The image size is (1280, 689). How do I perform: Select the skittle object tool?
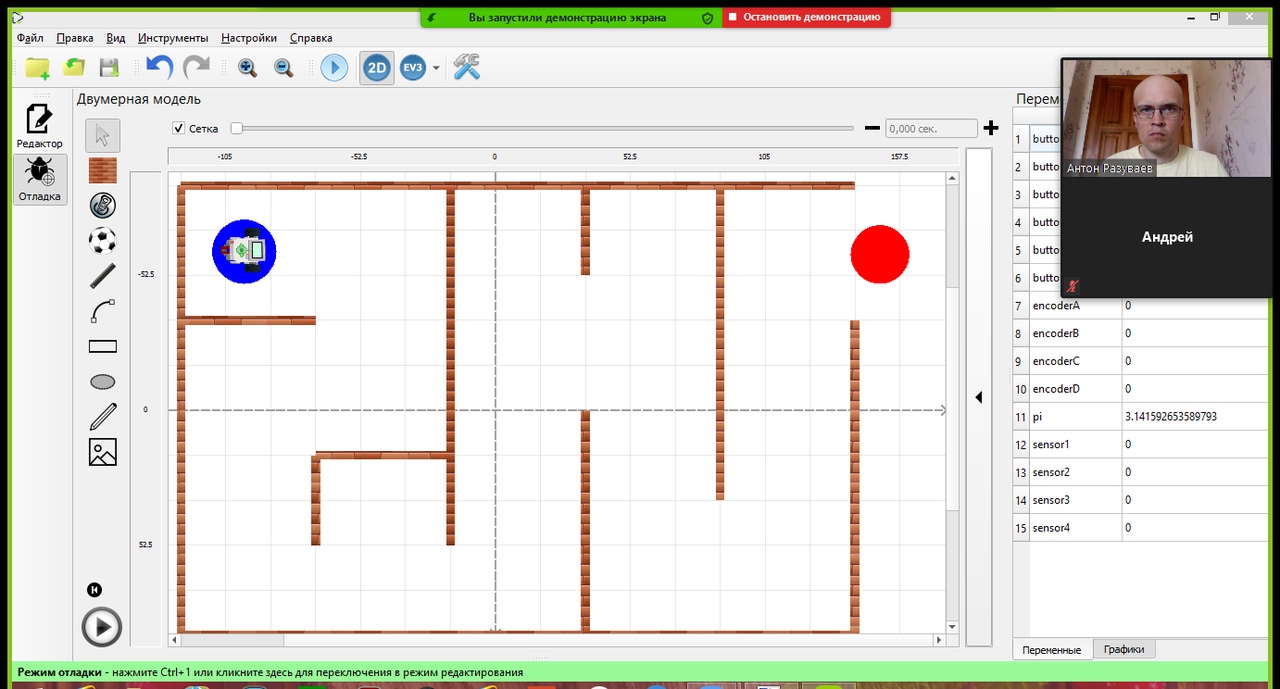point(103,205)
